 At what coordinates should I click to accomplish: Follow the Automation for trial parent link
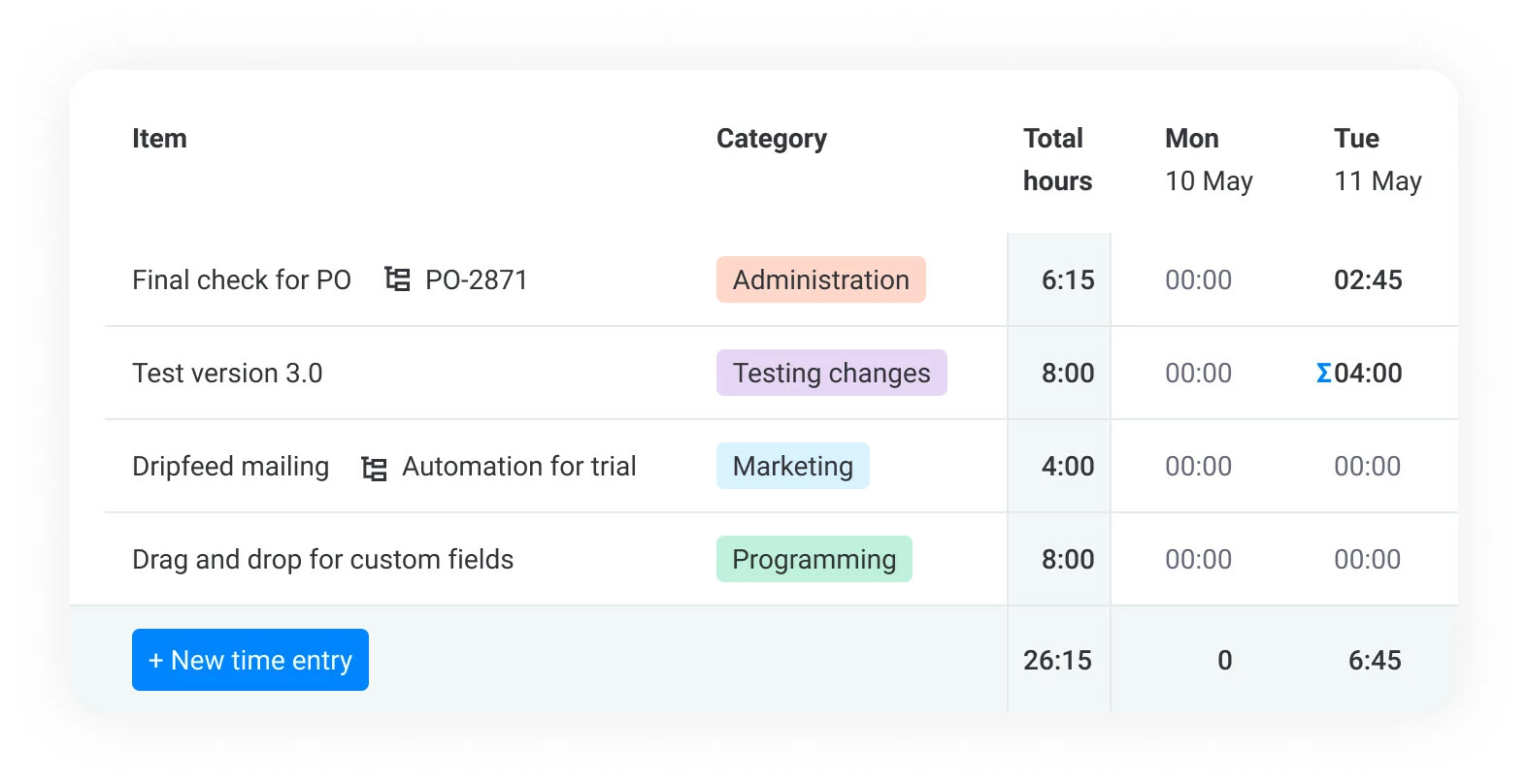pos(519,466)
